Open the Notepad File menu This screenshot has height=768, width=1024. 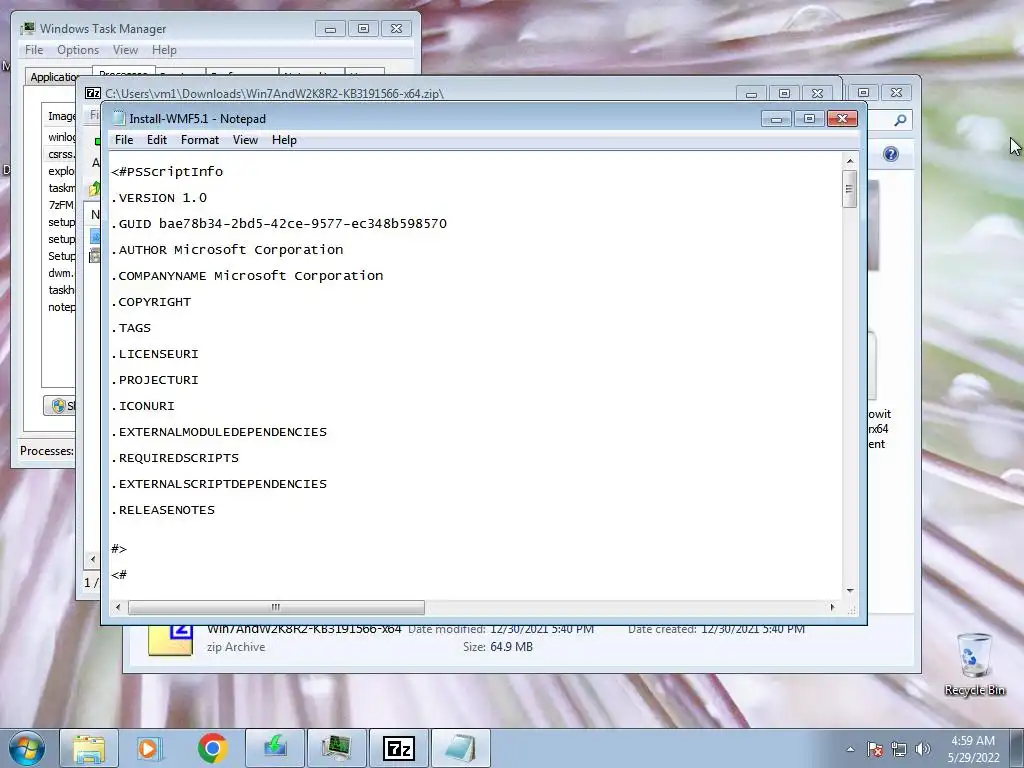point(123,140)
